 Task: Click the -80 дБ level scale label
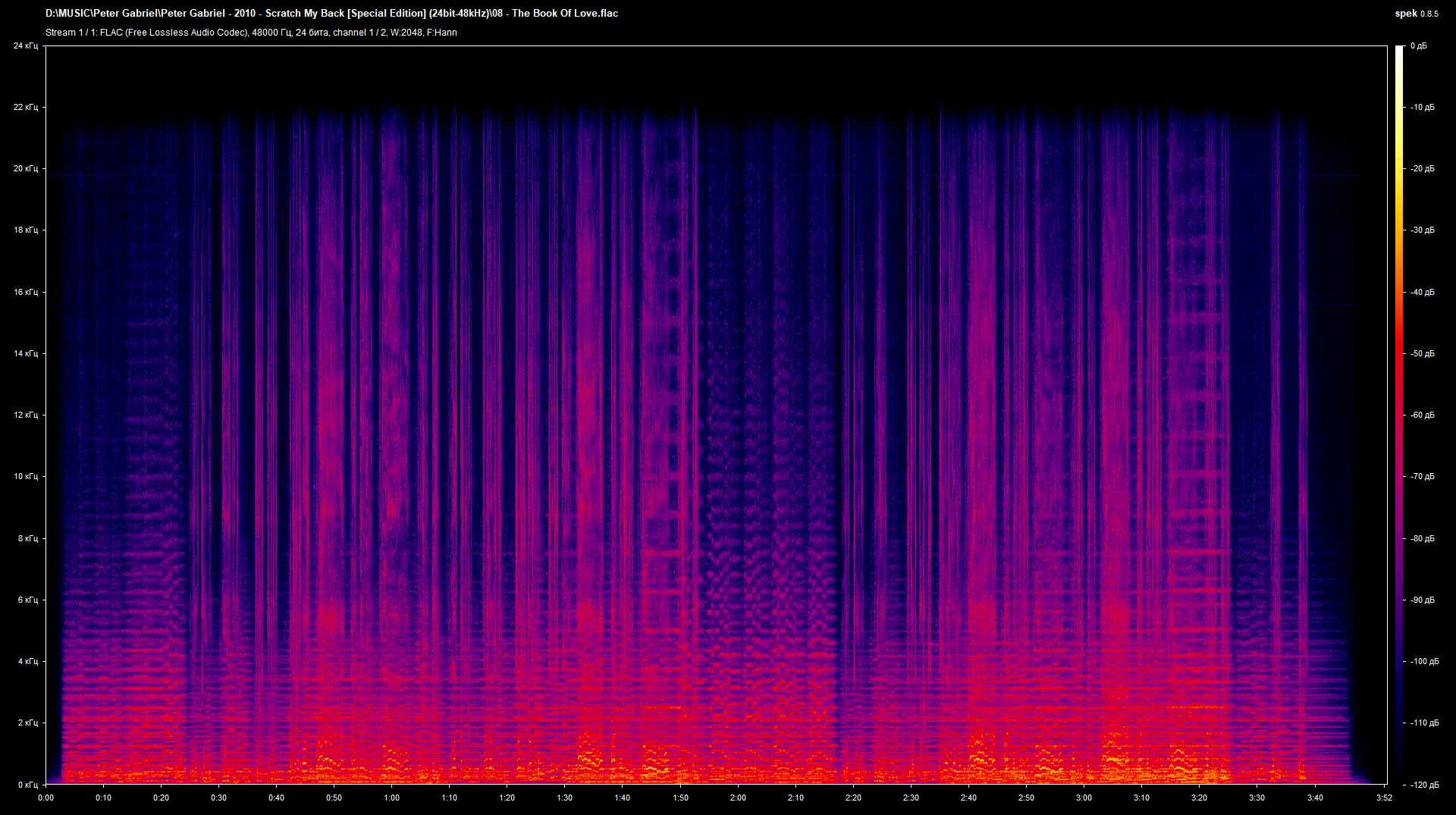point(1422,539)
